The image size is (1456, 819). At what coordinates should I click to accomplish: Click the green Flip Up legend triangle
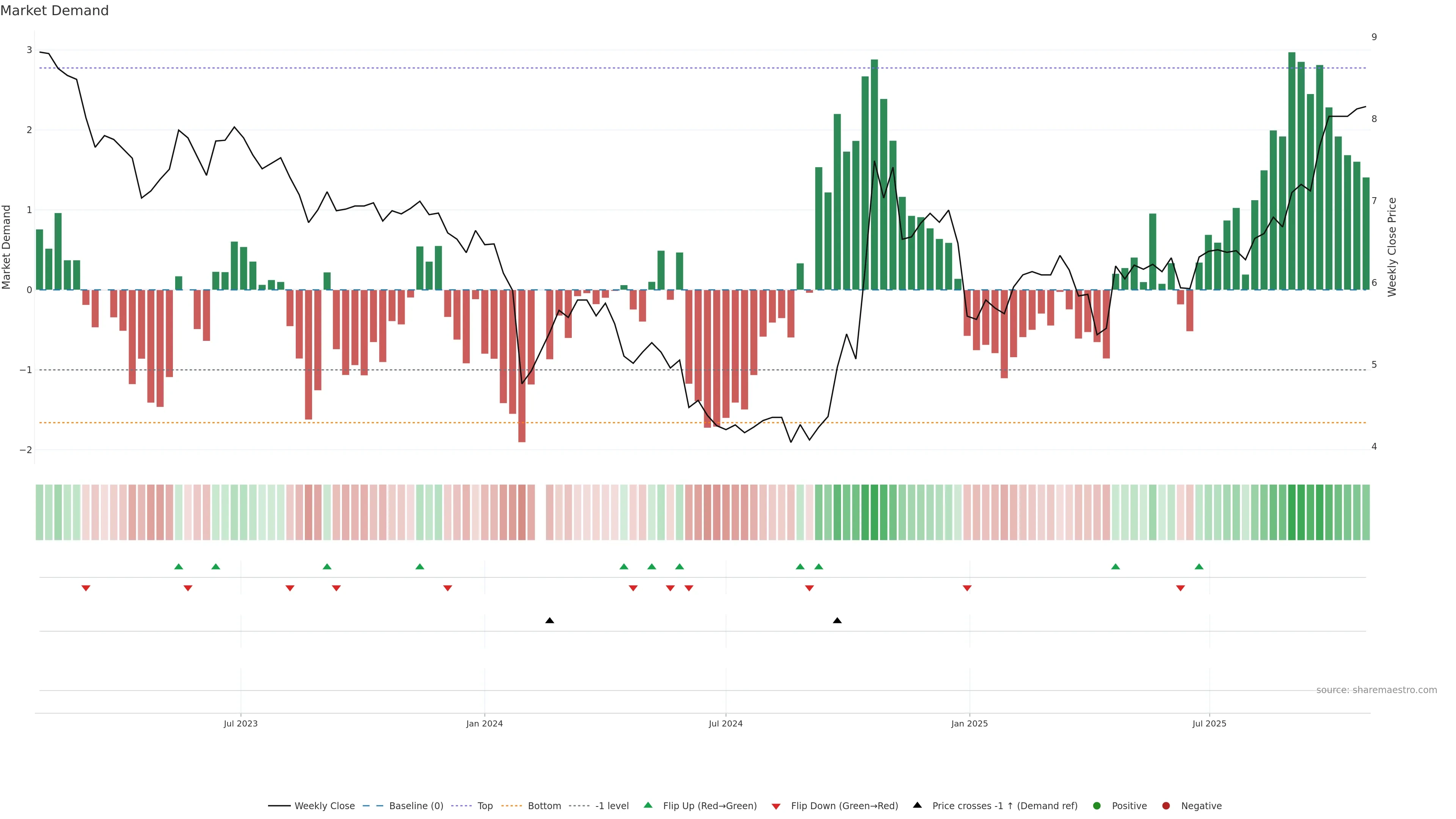pyautogui.click(x=648, y=805)
